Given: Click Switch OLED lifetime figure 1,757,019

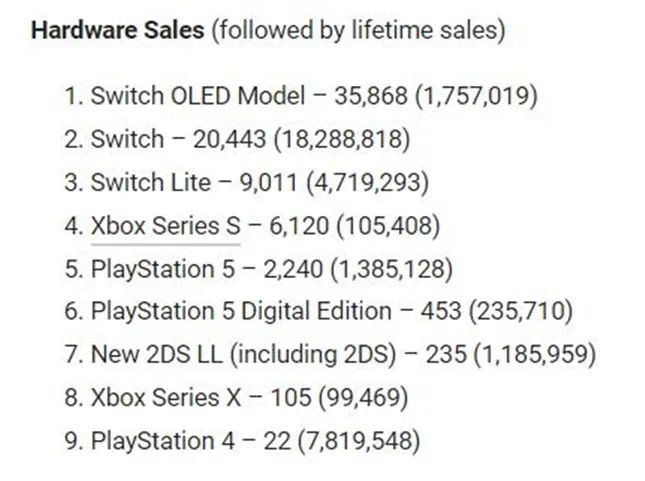Looking at the screenshot, I should (474, 96).
